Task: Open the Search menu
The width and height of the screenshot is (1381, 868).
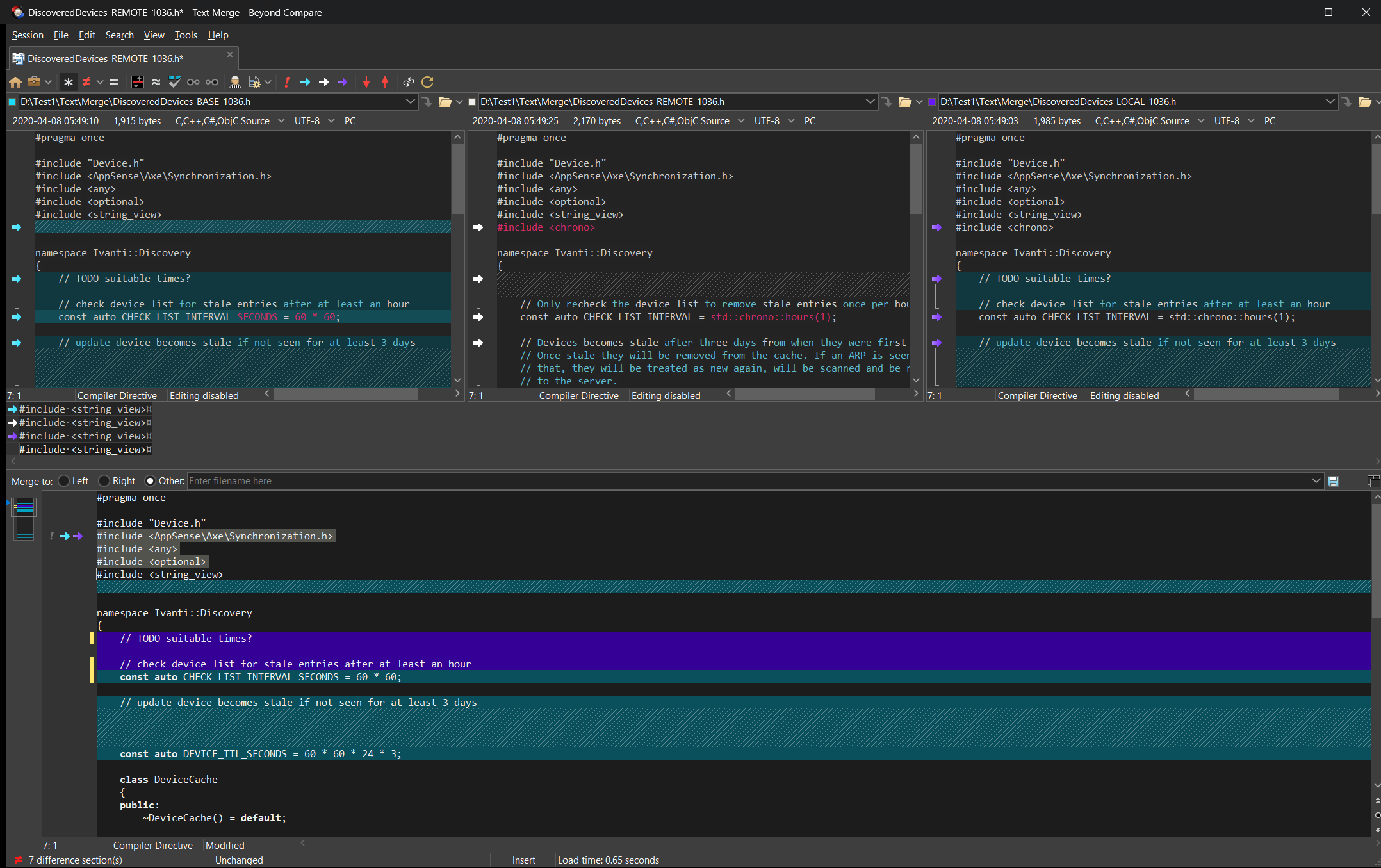Action: coord(120,35)
